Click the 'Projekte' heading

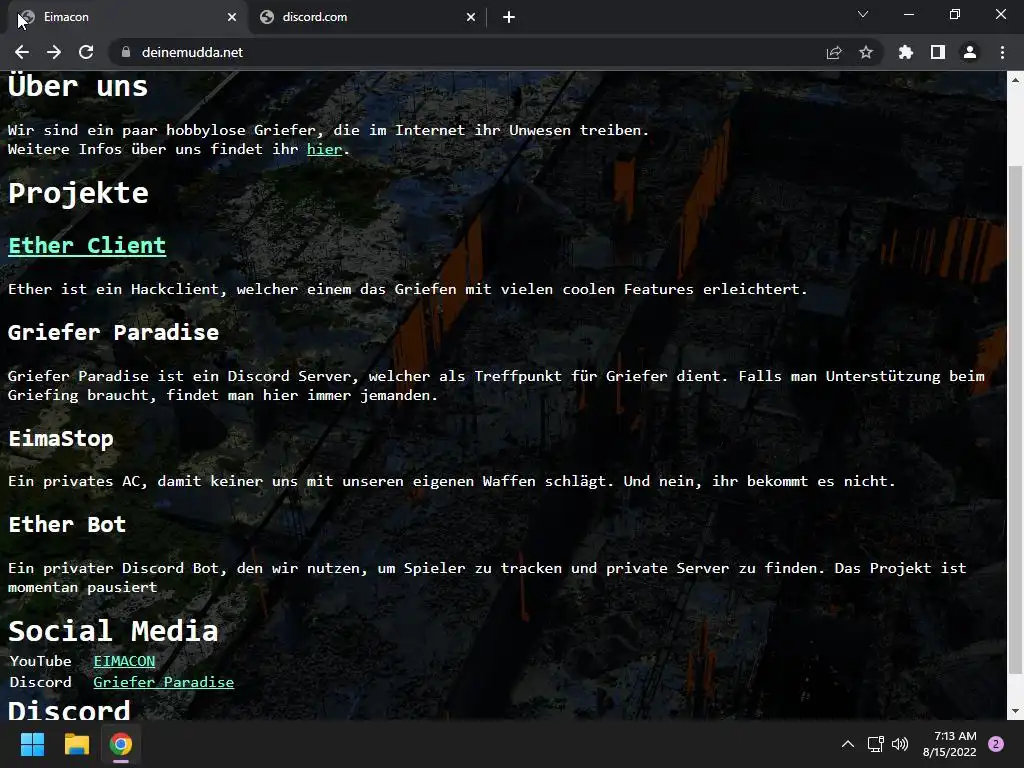tap(78, 193)
